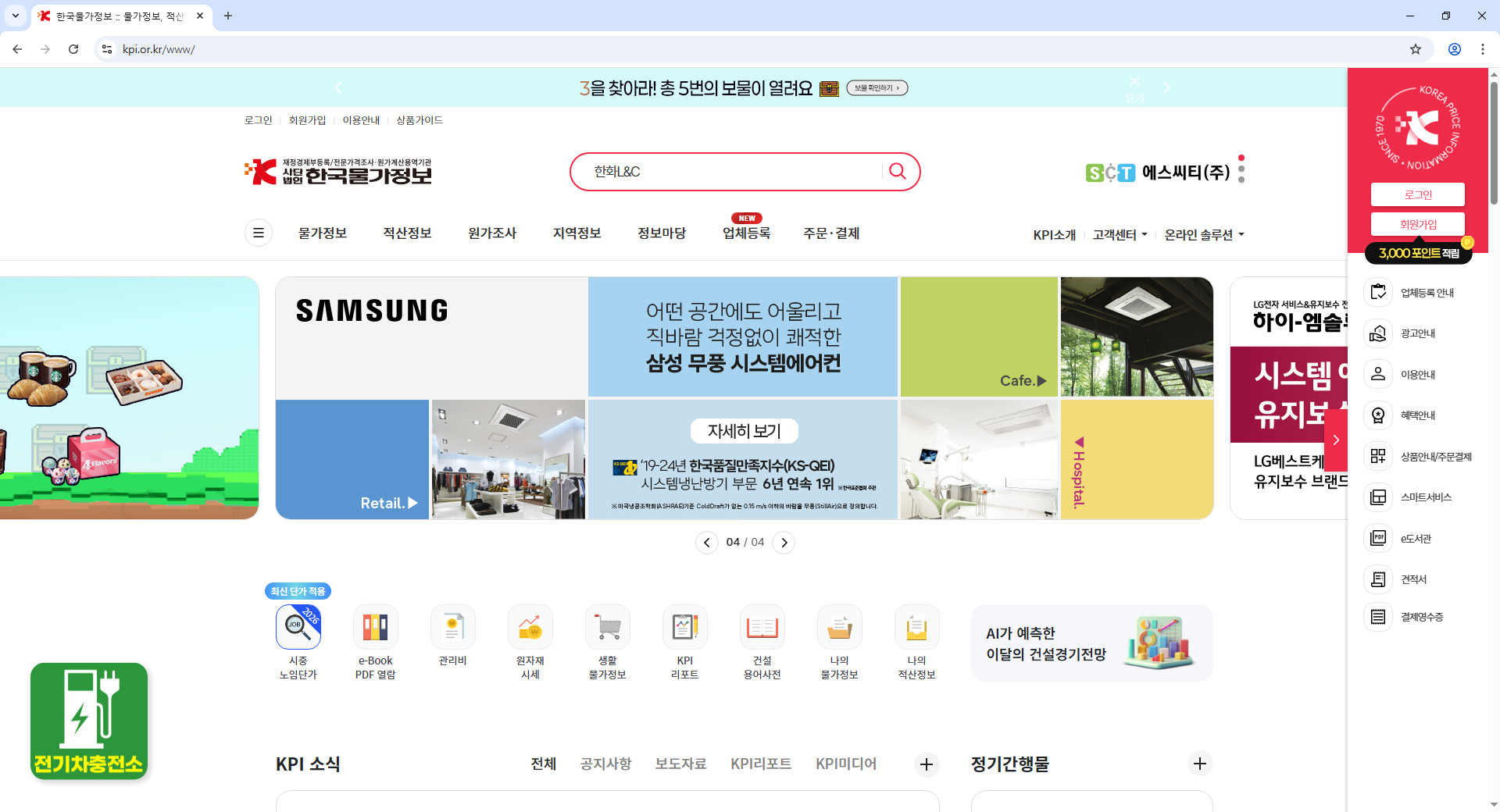Open the 적산정보 menu
Image resolution: width=1500 pixels, height=812 pixels.
407,233
